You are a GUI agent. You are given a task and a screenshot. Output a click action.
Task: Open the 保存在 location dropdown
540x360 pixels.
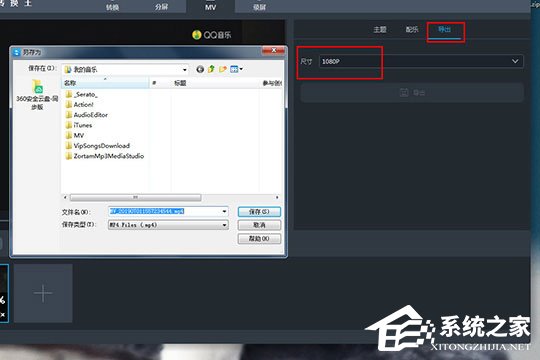(125, 69)
